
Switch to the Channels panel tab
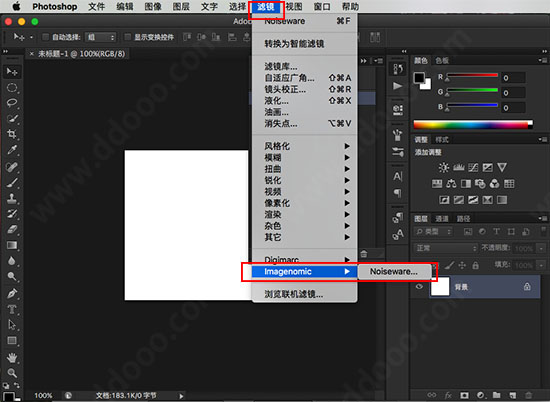[442, 219]
